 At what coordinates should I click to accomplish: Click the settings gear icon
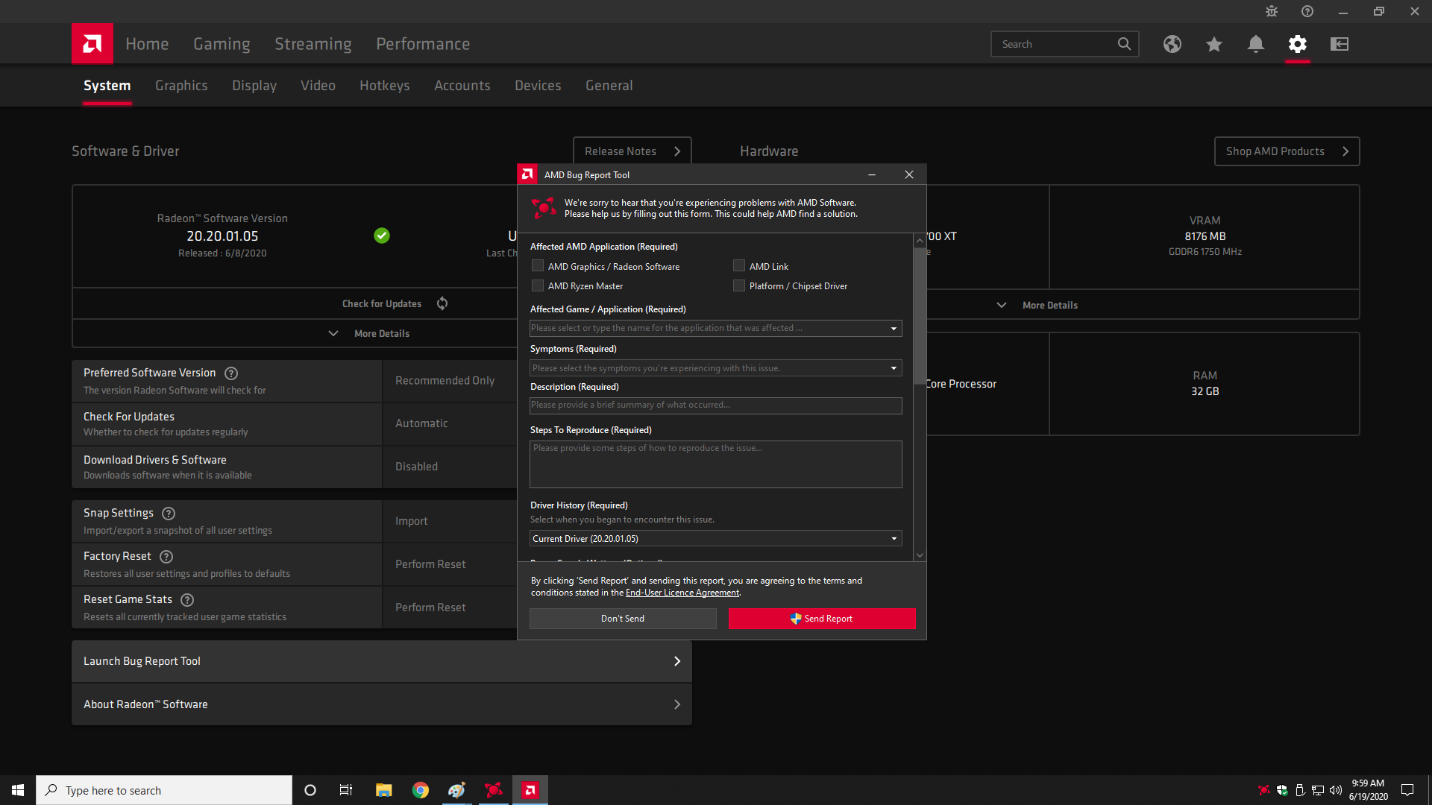point(1297,44)
